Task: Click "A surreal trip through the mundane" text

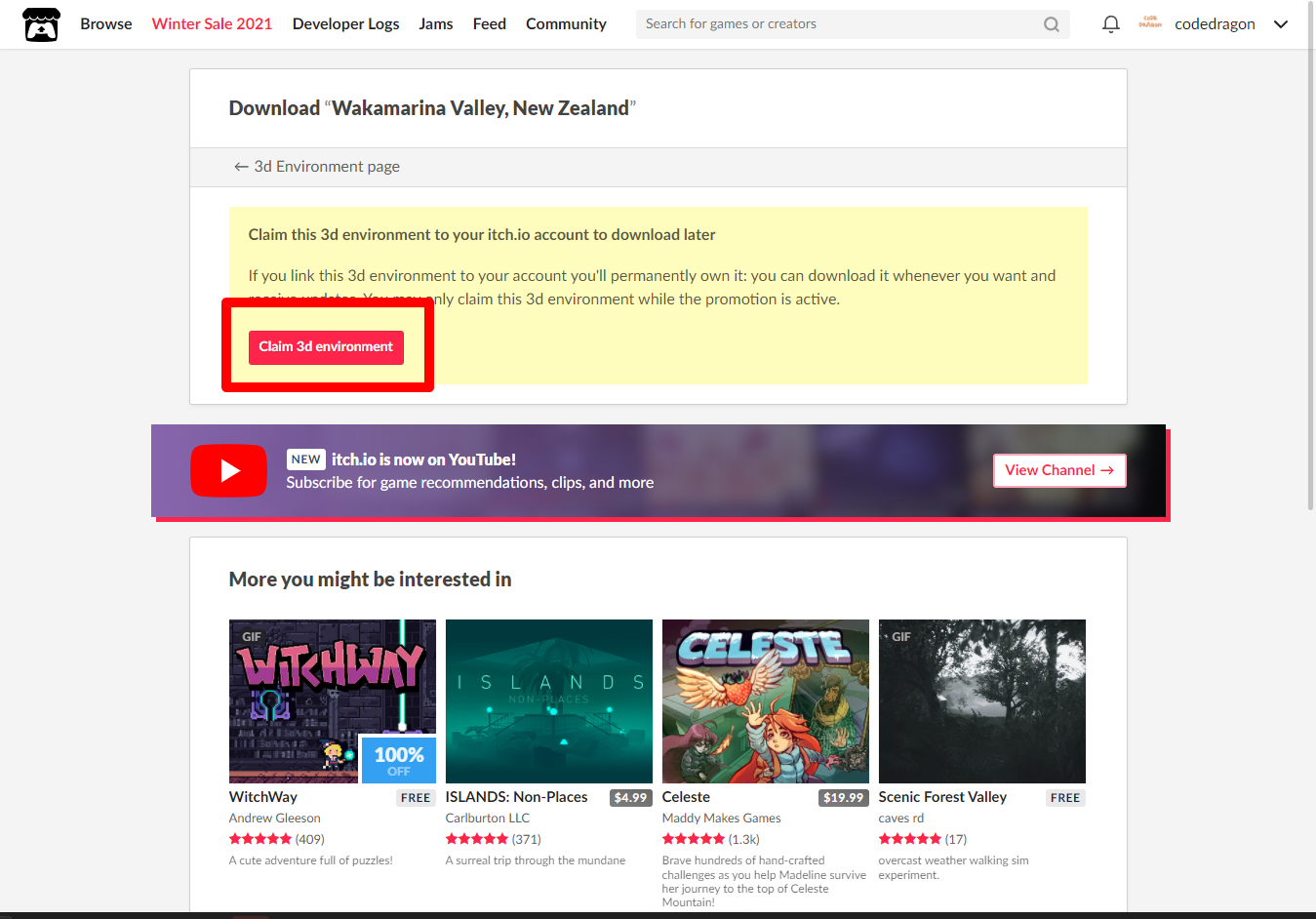Action: pyautogui.click(x=536, y=860)
